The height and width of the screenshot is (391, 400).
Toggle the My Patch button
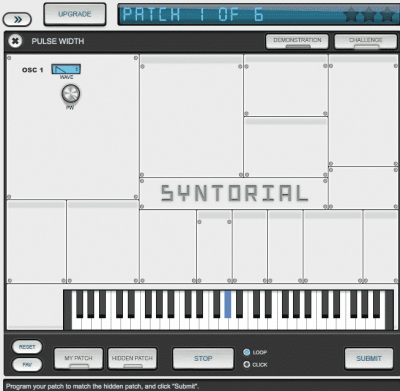[x=78, y=358]
